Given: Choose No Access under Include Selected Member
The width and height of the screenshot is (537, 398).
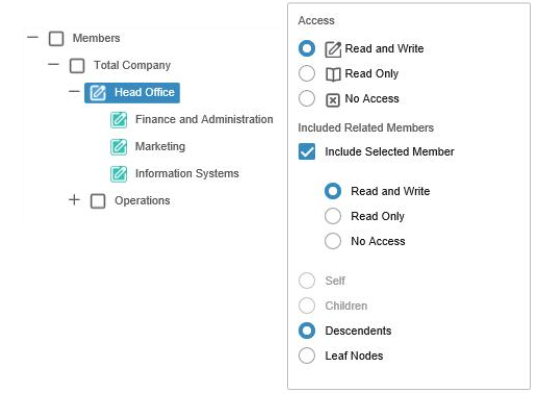Looking at the screenshot, I should 333,241.
